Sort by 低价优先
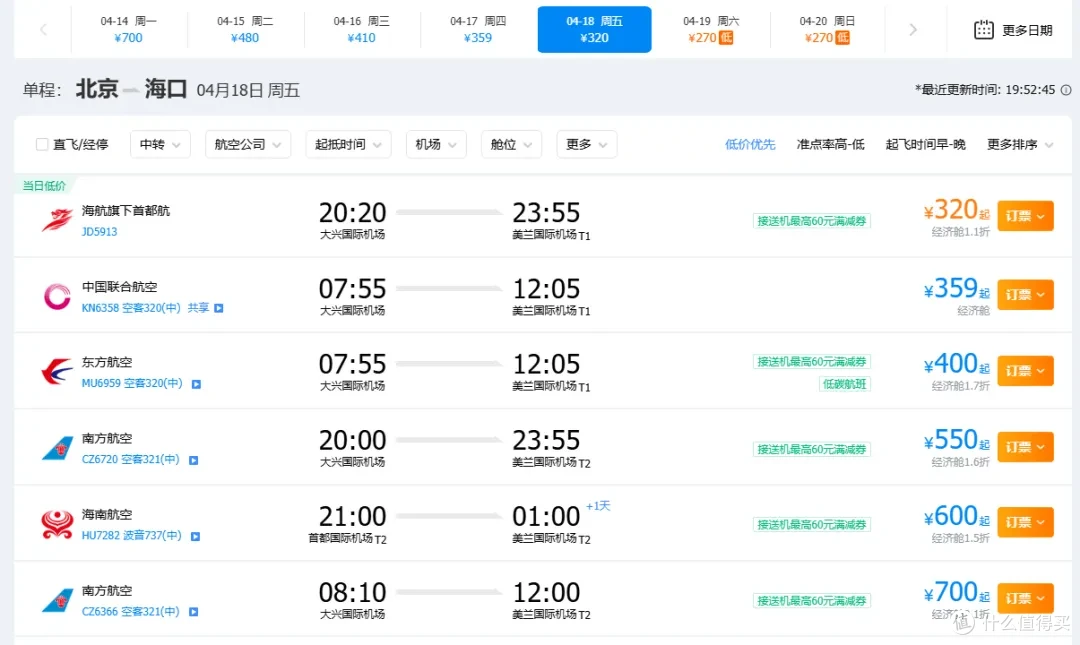The height and width of the screenshot is (645, 1080). 750,144
